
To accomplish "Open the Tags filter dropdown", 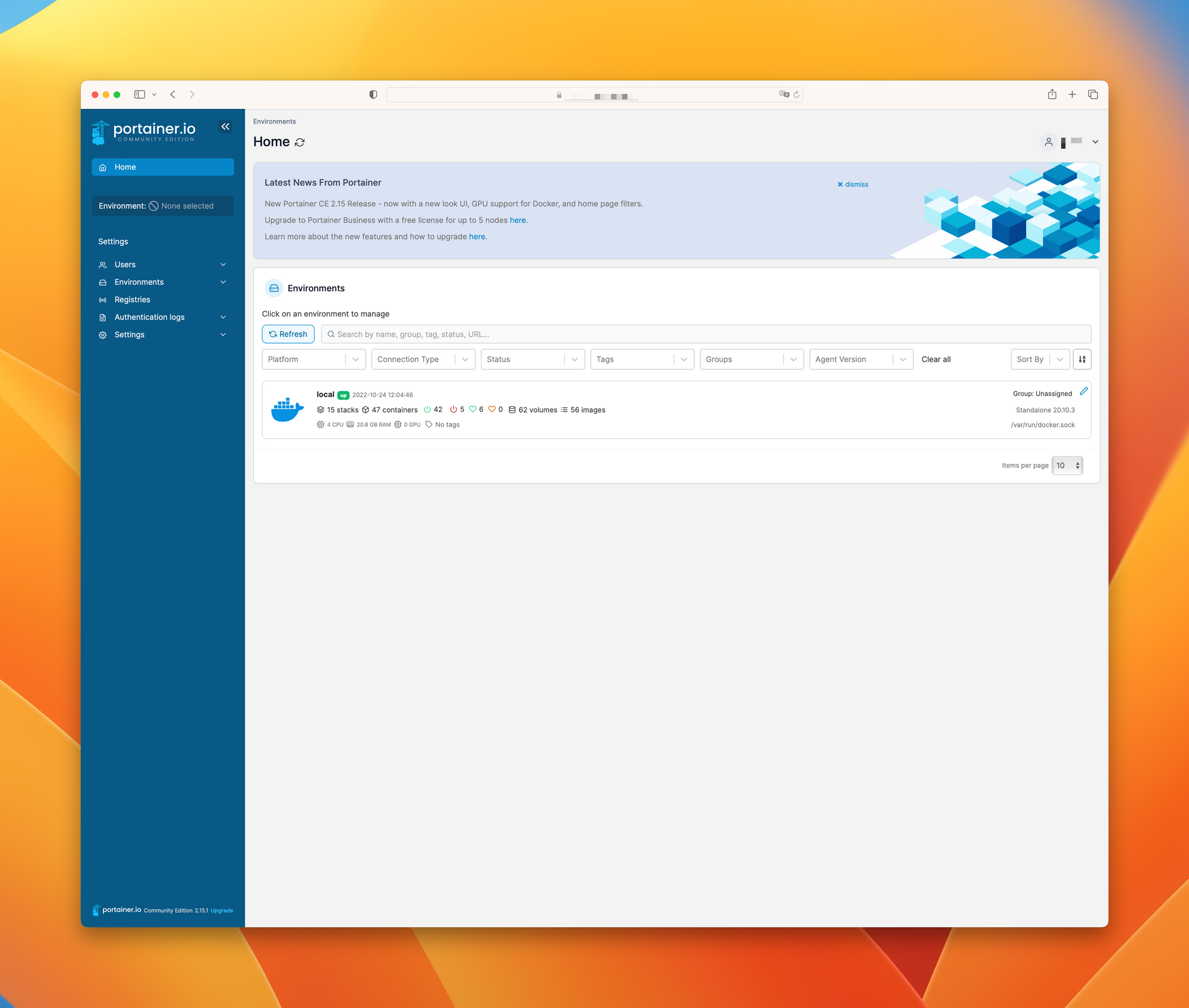I will 642,359.
